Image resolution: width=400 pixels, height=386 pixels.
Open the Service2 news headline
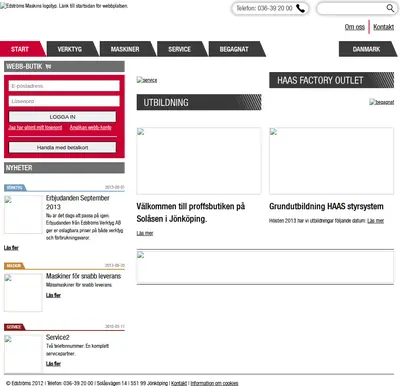58,337
